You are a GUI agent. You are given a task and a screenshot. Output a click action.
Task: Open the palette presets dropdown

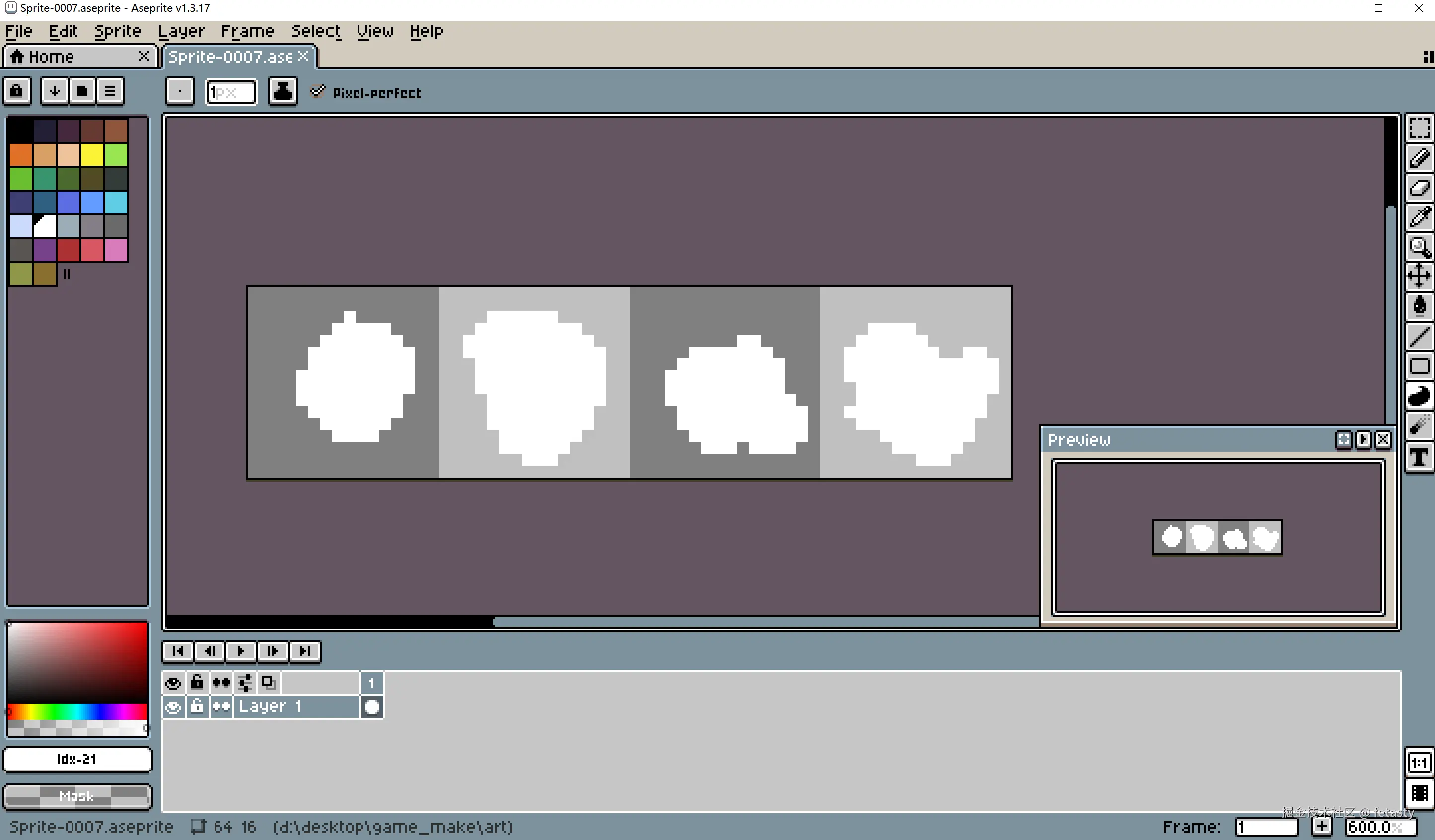(82, 91)
